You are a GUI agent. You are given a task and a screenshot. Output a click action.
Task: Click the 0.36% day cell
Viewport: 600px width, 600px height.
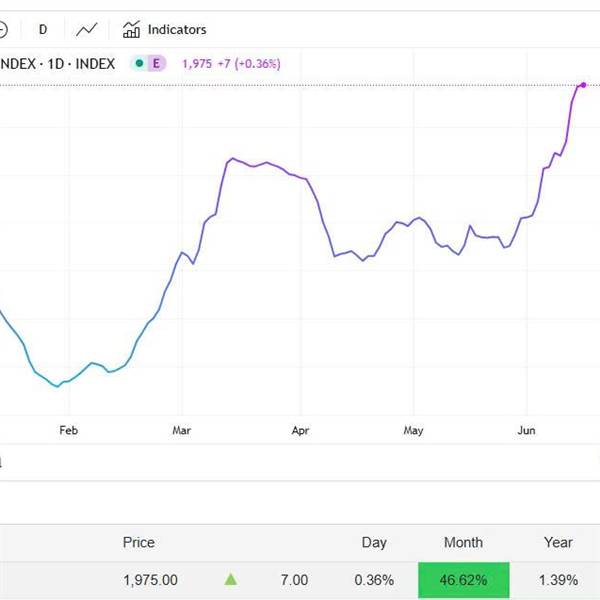click(374, 580)
